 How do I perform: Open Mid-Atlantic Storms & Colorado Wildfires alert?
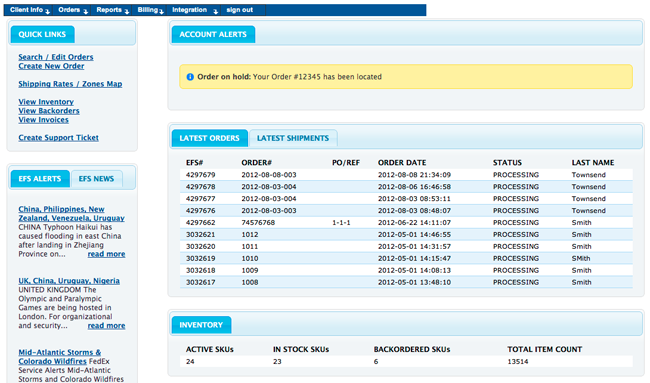tap(59, 356)
